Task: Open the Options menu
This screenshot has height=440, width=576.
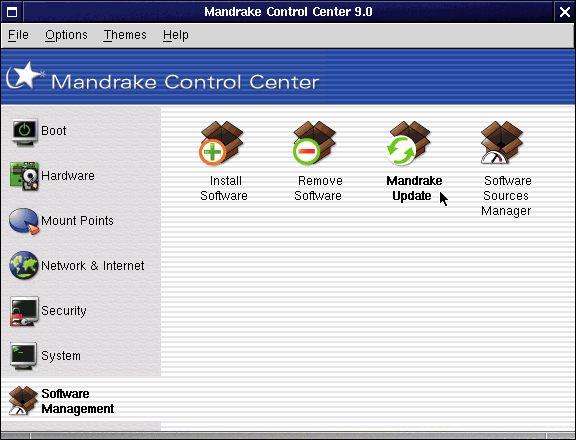Action: pos(66,35)
